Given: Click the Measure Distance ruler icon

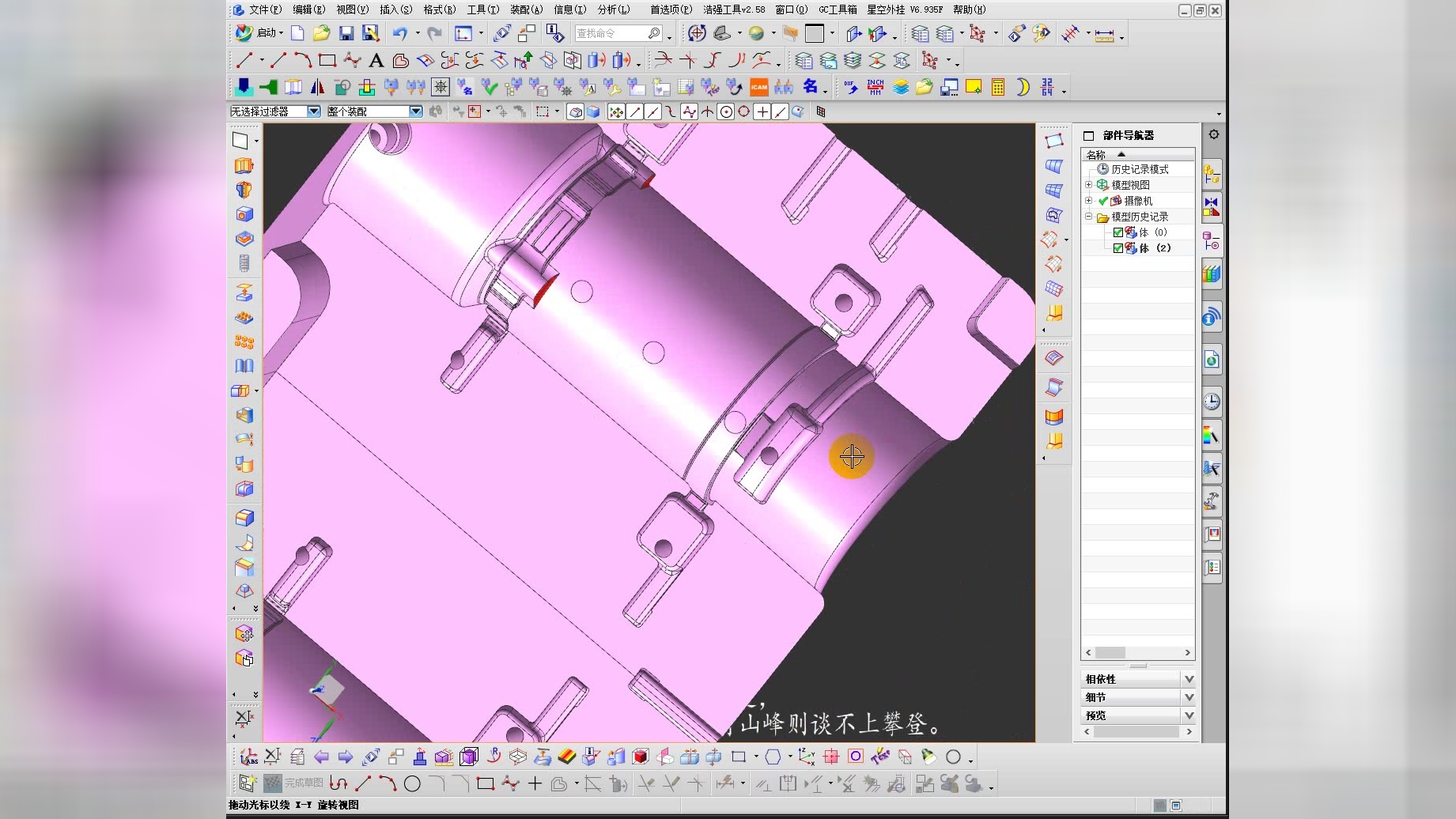Looking at the screenshot, I should (1104, 34).
